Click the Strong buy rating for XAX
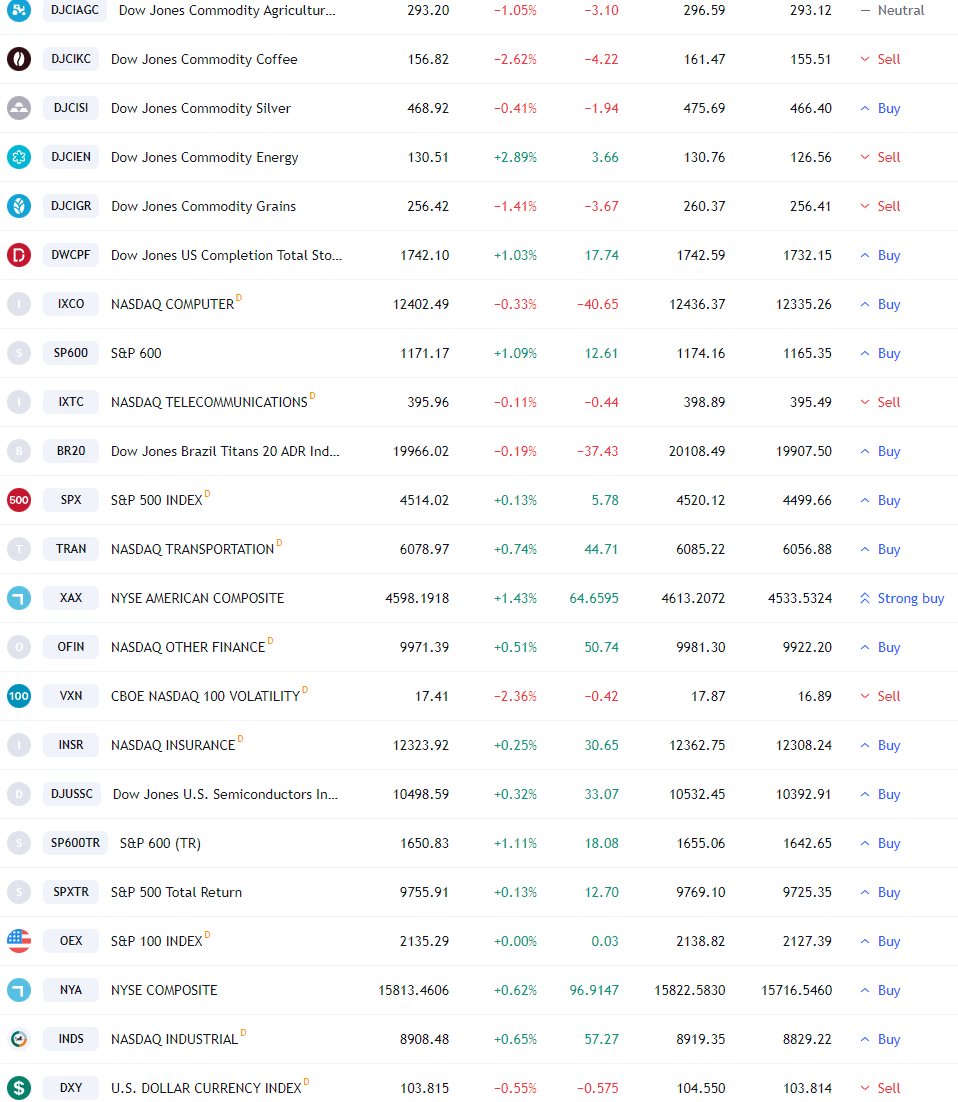The image size is (958, 1102). [x=902, y=598]
